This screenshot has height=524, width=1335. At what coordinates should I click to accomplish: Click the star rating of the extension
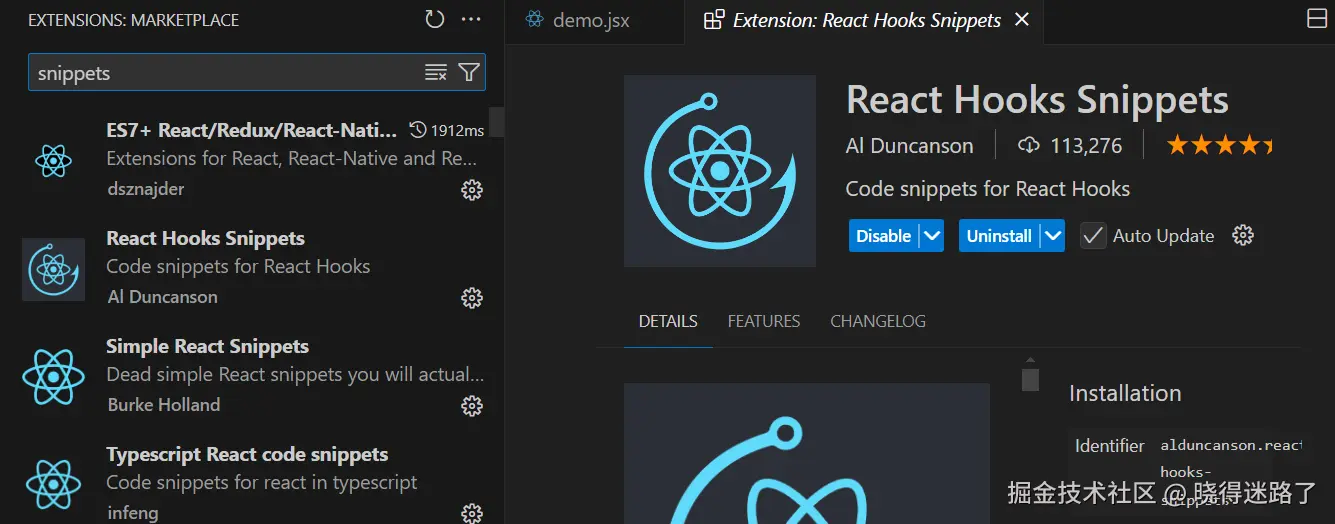pos(1220,146)
